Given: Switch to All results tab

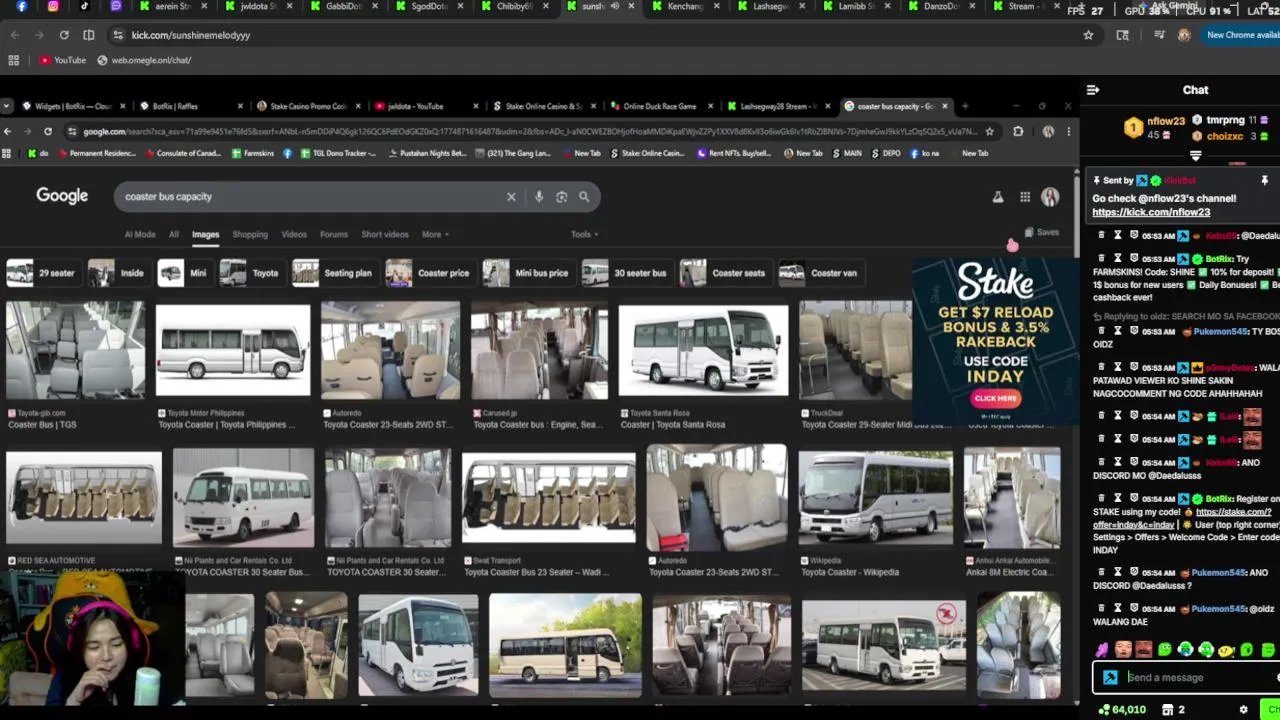Looking at the screenshot, I should (x=174, y=234).
